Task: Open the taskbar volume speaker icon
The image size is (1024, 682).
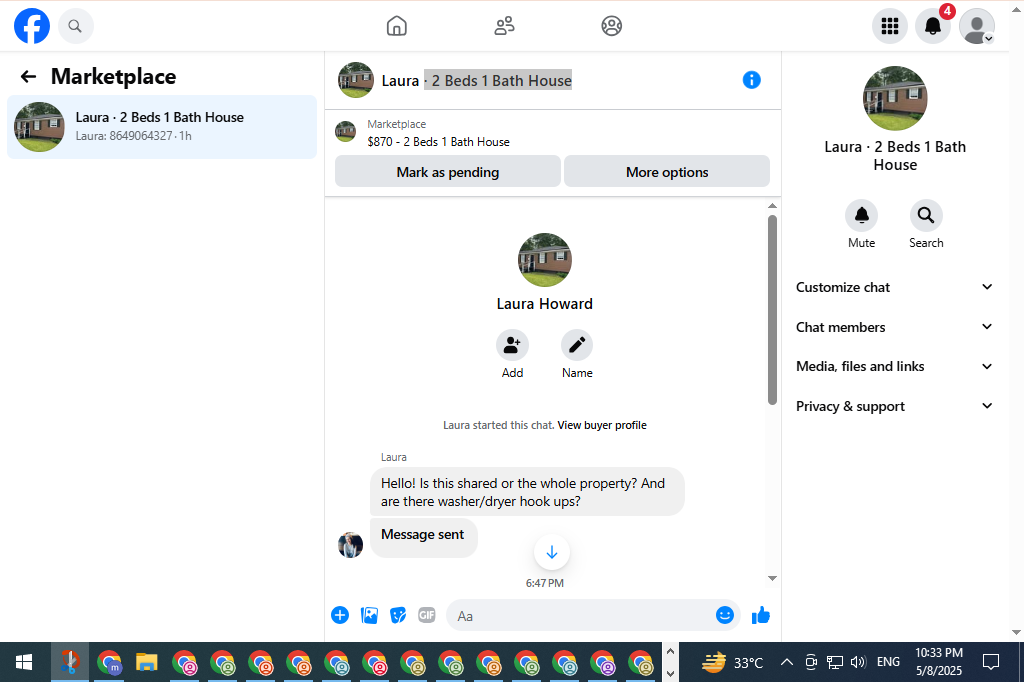Action: 858,662
